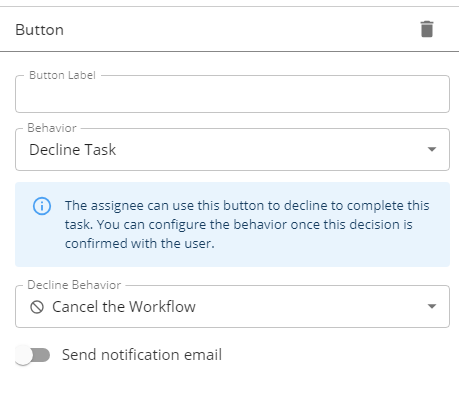Click the arrow on Decline Behavior field
459x398 pixels.
pos(432,306)
